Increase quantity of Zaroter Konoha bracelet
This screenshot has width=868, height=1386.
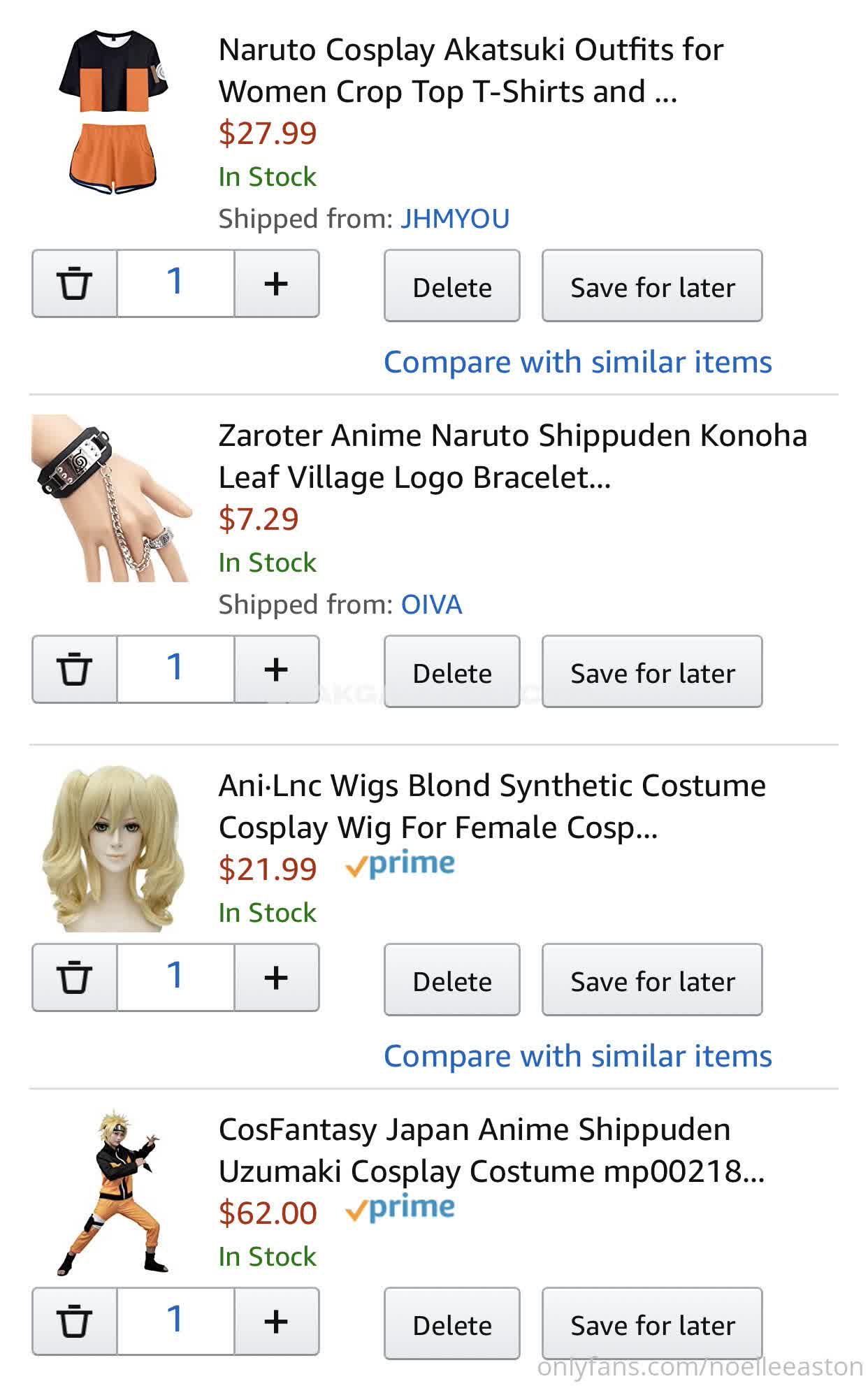(x=277, y=670)
